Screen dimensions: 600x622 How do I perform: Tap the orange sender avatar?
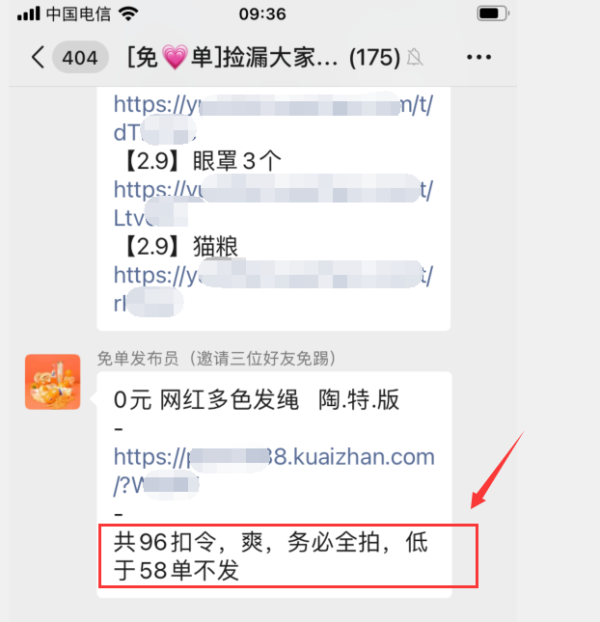pos(53,382)
